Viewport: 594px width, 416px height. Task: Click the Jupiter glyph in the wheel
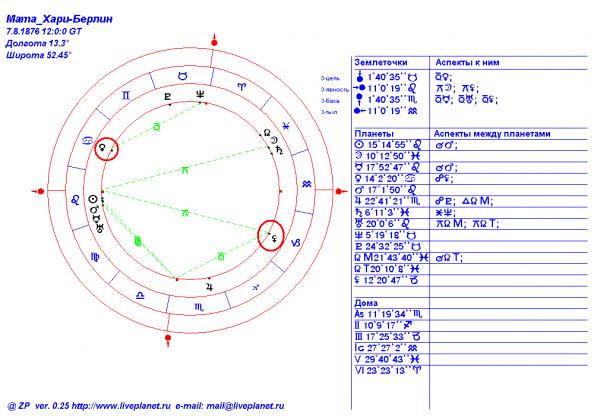209,287
